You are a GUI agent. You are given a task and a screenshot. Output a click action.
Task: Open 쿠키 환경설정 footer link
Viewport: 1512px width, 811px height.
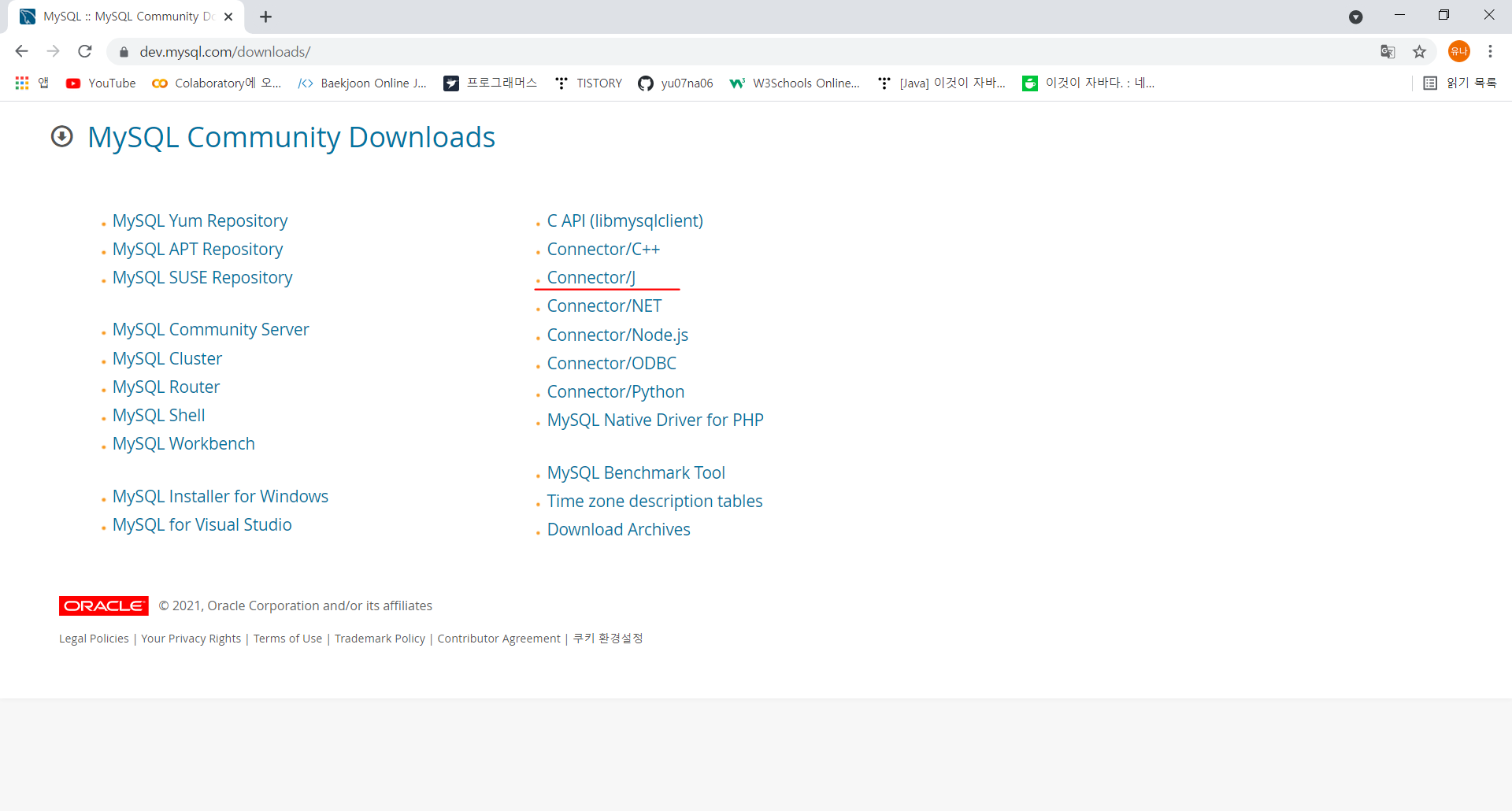tap(608, 638)
